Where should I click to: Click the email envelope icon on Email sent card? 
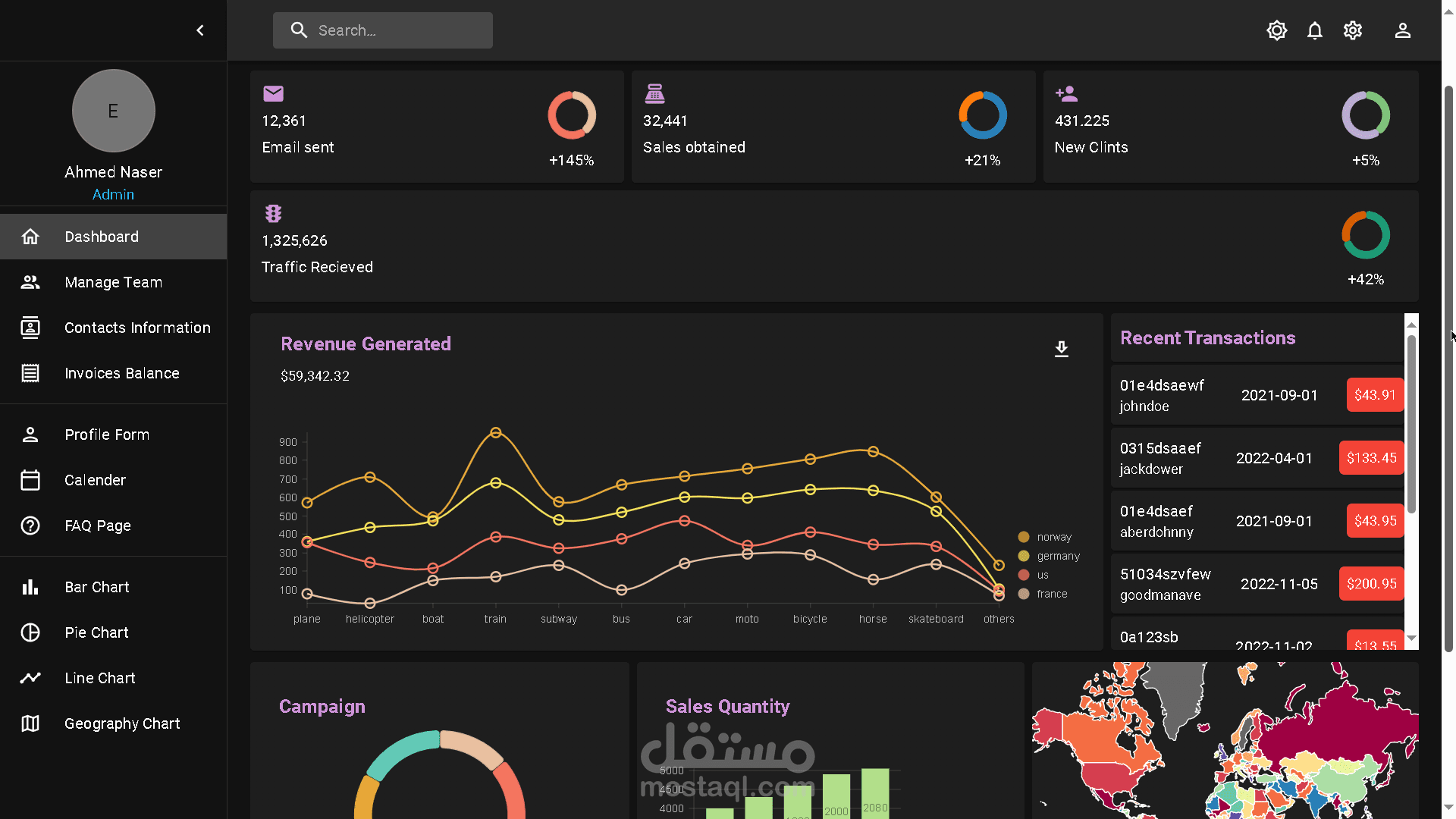tap(273, 93)
